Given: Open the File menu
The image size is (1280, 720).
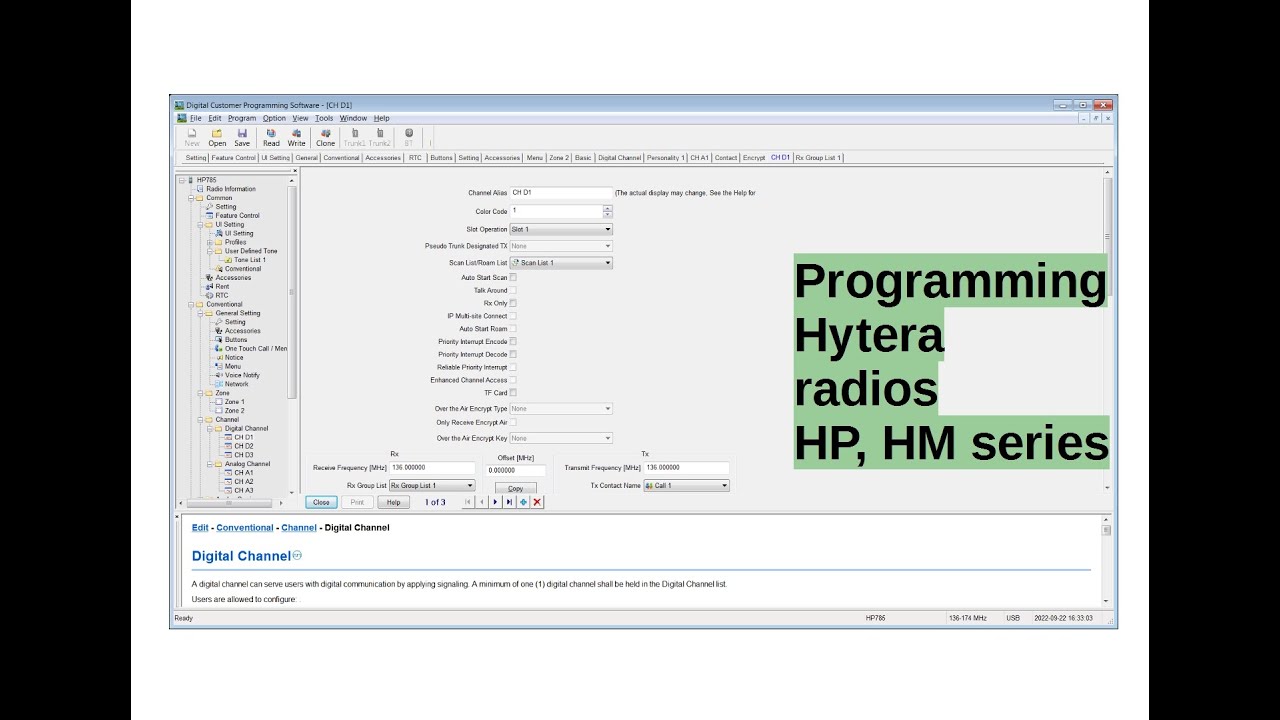Looking at the screenshot, I should [196, 118].
